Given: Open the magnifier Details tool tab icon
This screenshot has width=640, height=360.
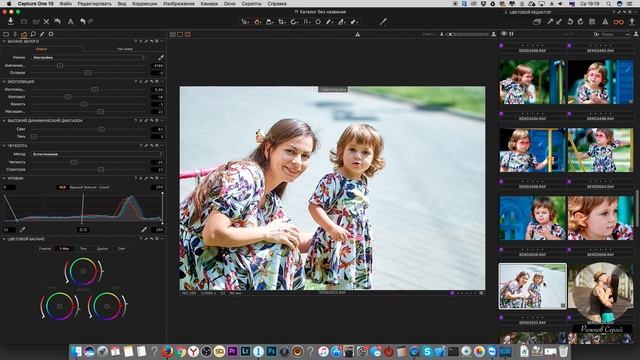Looking at the screenshot, I should click(x=33, y=34).
